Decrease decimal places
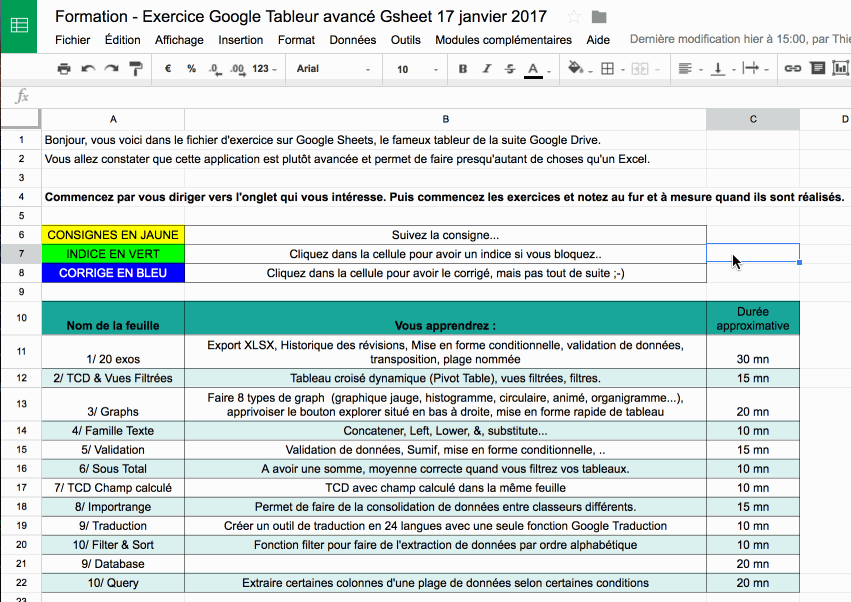Viewport: 851px width, 602px height. (x=215, y=69)
